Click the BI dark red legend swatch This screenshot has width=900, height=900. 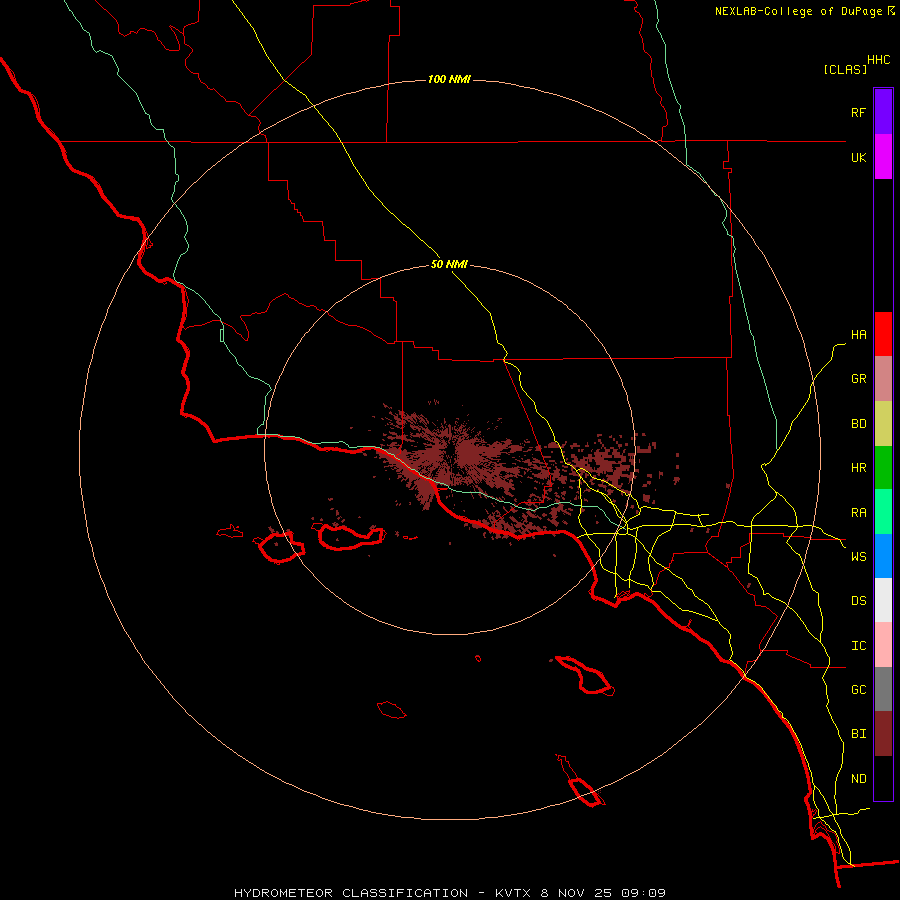click(883, 734)
